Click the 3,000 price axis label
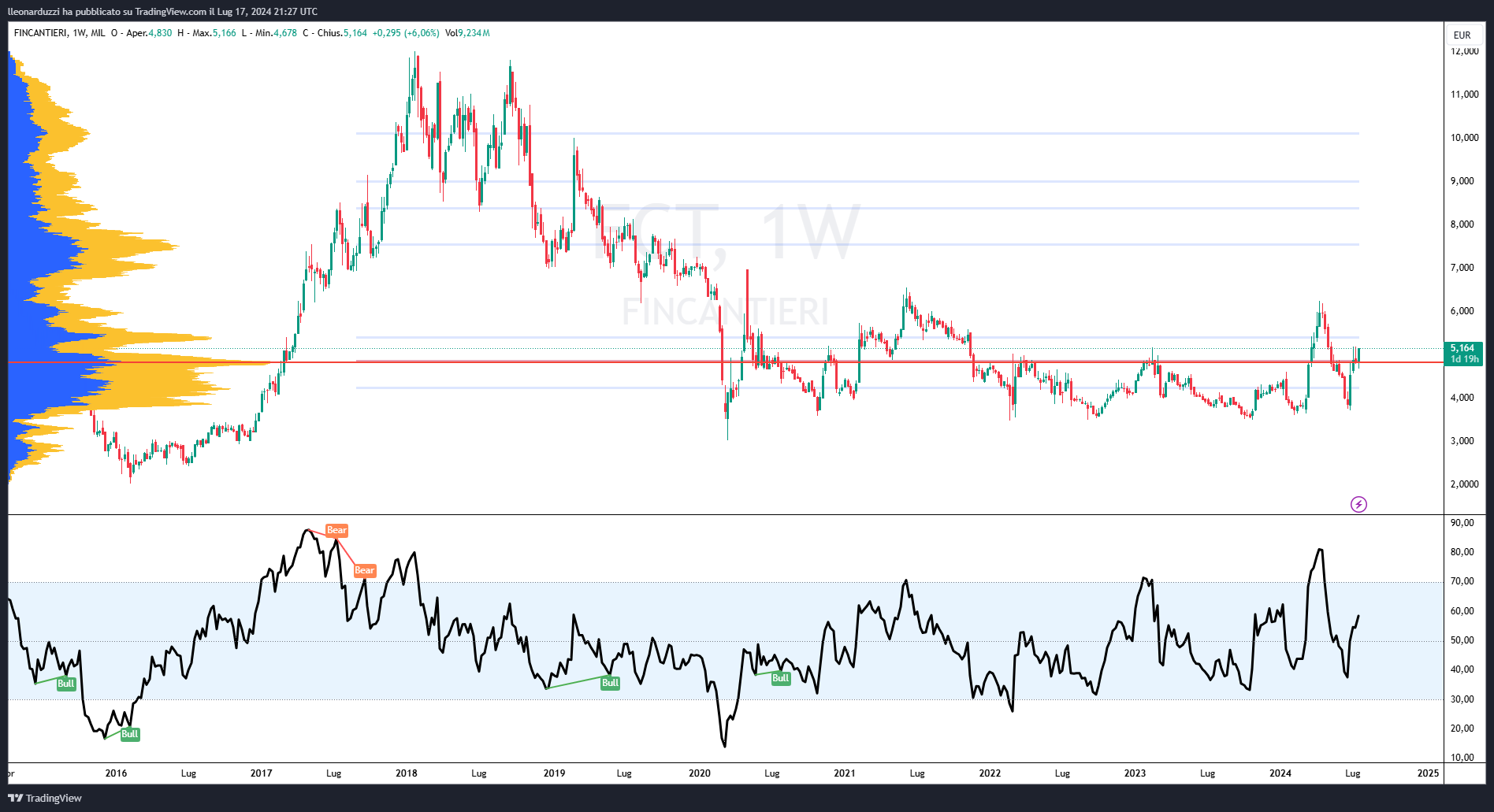 (1462, 441)
